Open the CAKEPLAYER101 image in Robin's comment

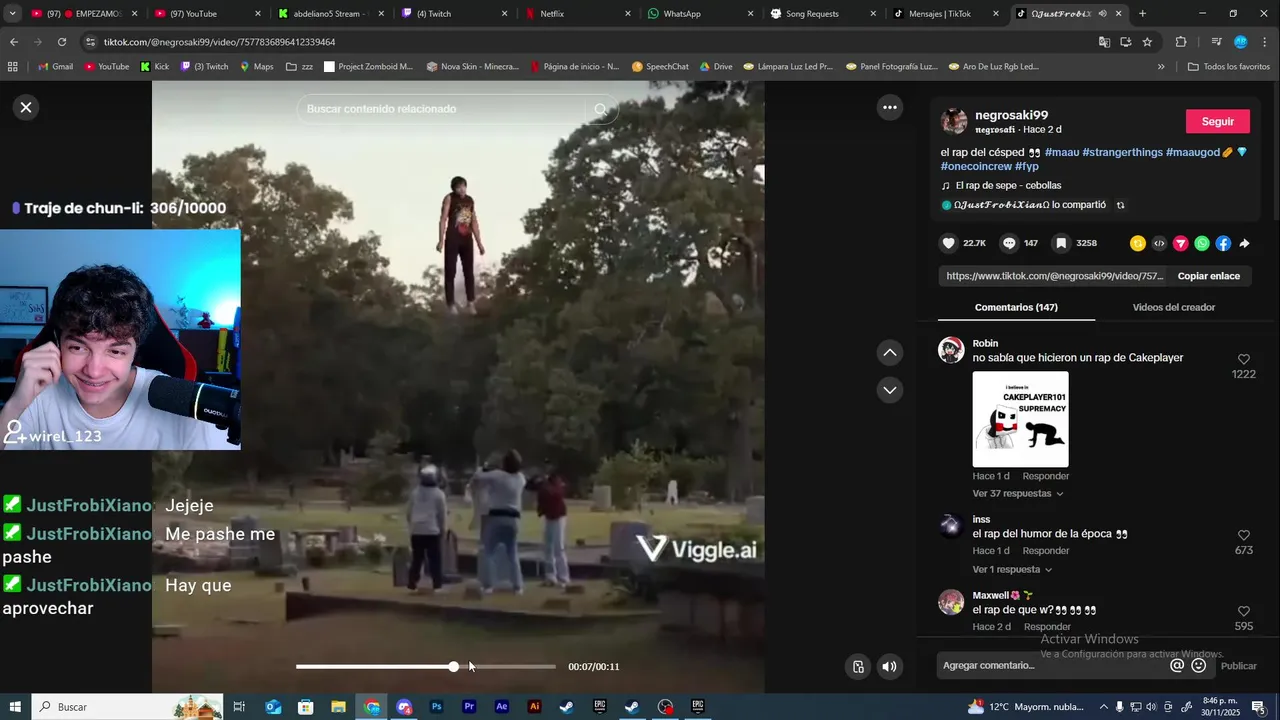(x=1020, y=419)
